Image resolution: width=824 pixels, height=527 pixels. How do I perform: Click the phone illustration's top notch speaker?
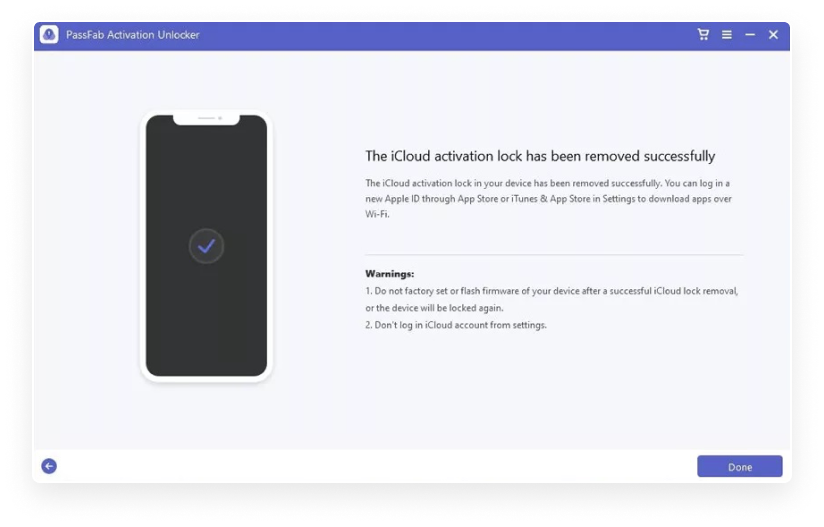pos(207,118)
